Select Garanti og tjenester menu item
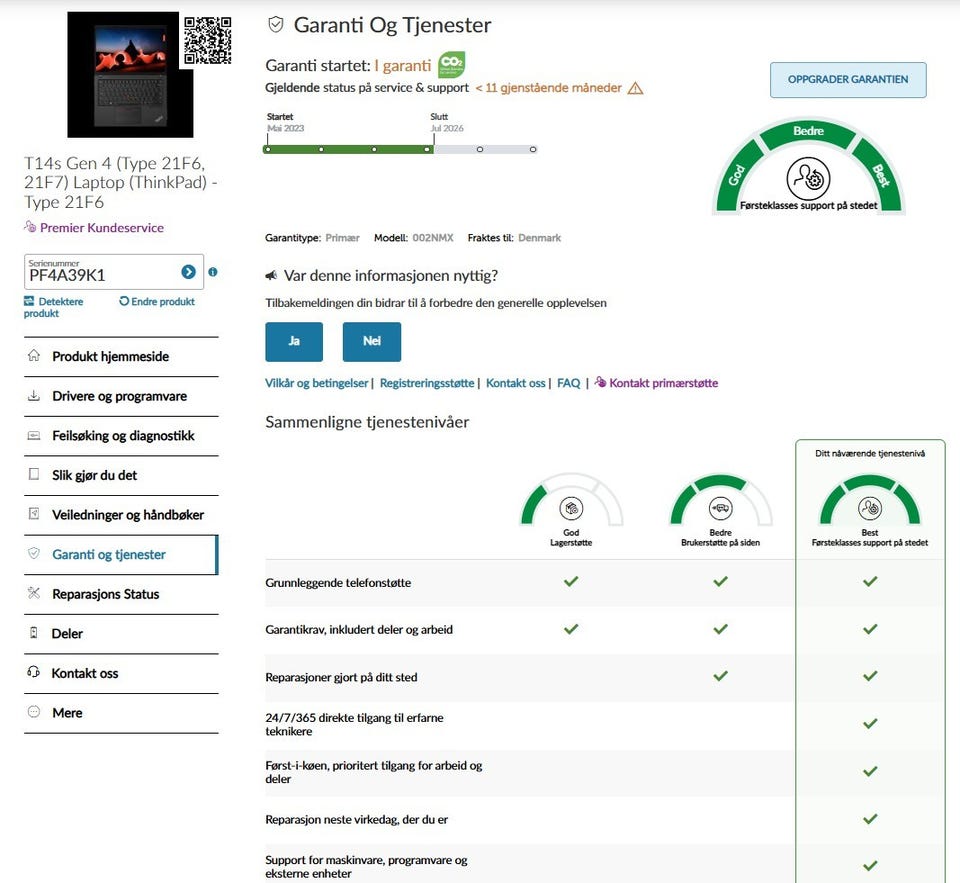This screenshot has width=960, height=883. (x=121, y=555)
